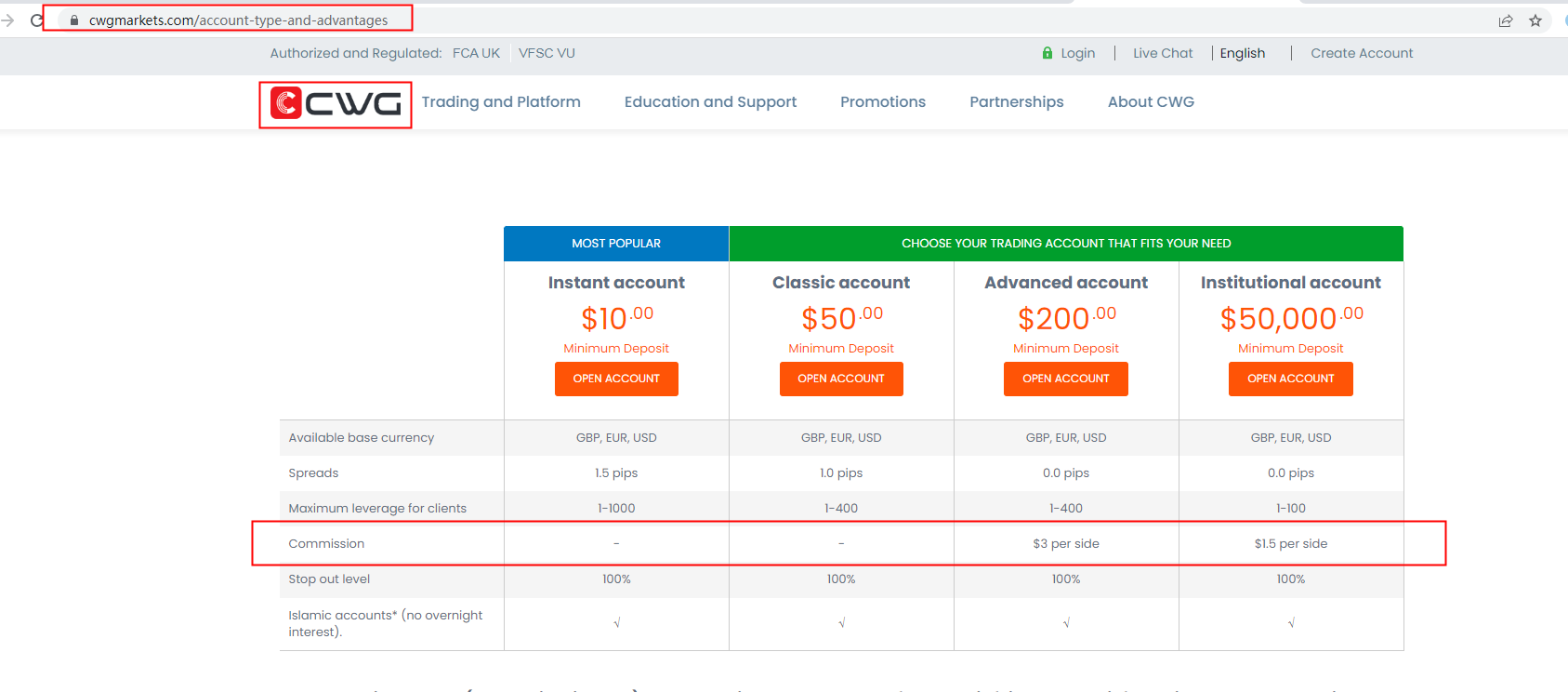Click the CWG logo

[x=336, y=104]
